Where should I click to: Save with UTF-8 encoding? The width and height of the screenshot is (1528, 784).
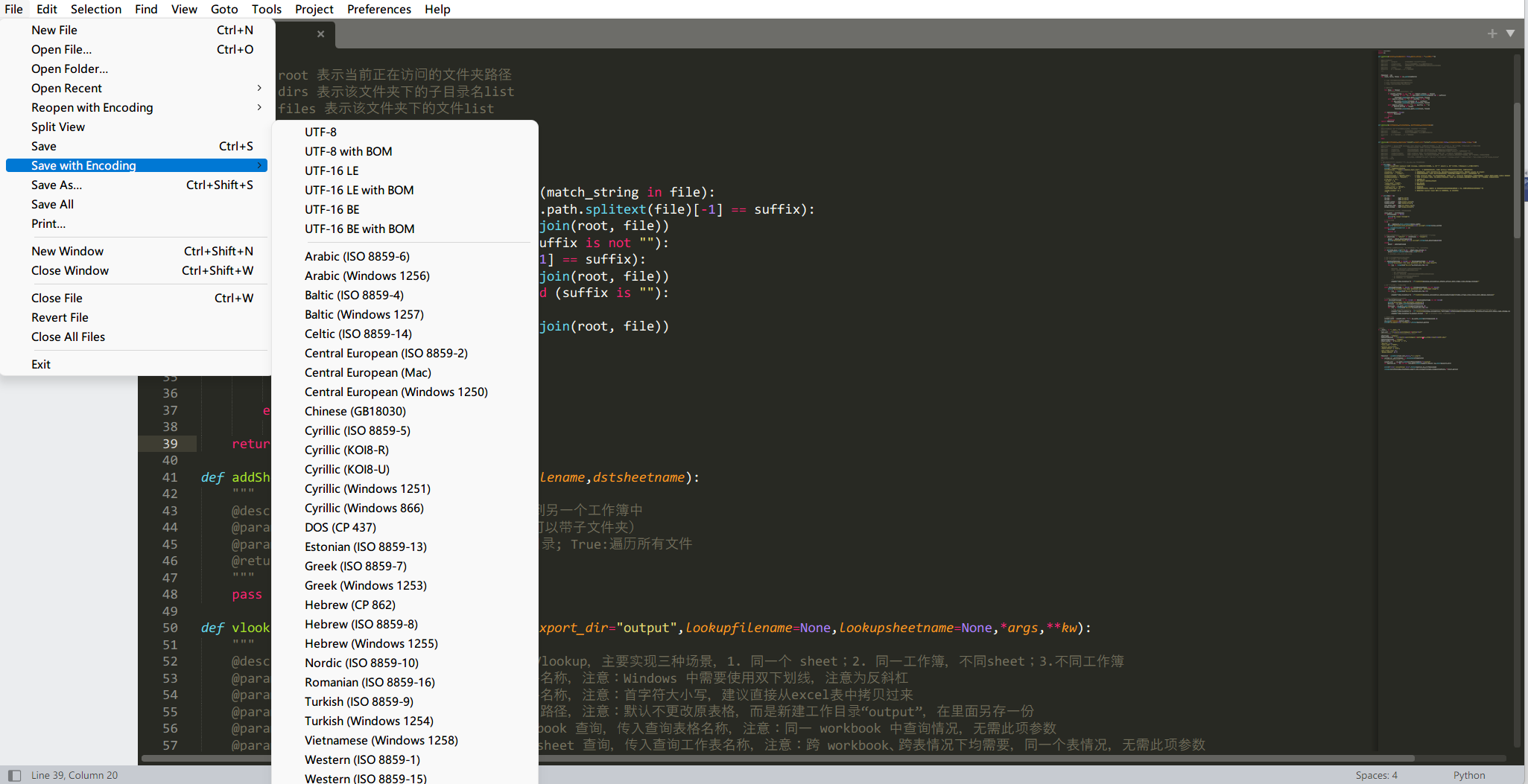pos(405,132)
